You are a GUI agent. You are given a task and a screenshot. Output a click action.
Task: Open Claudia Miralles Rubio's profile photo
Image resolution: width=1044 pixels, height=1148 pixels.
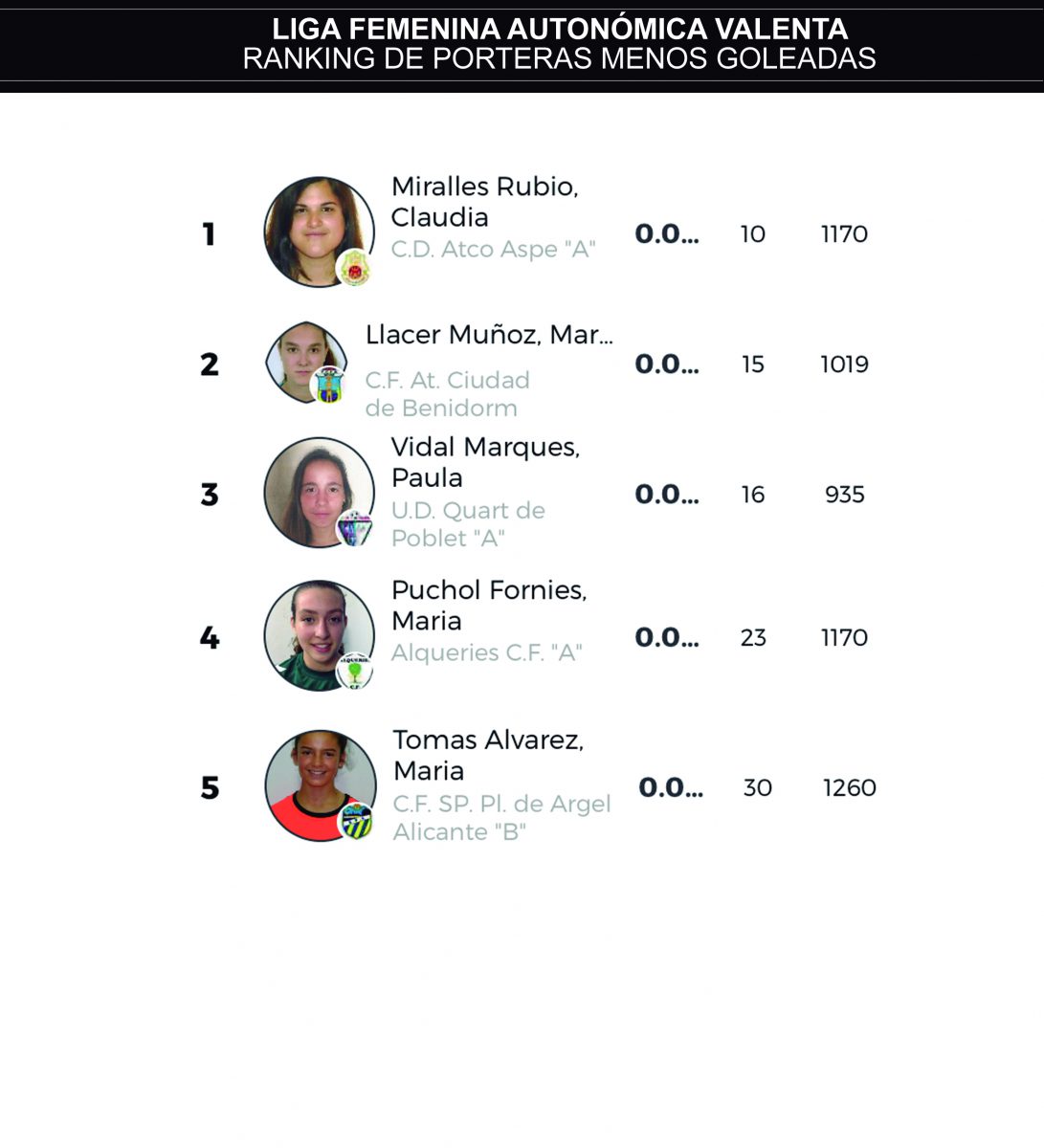click(x=320, y=232)
